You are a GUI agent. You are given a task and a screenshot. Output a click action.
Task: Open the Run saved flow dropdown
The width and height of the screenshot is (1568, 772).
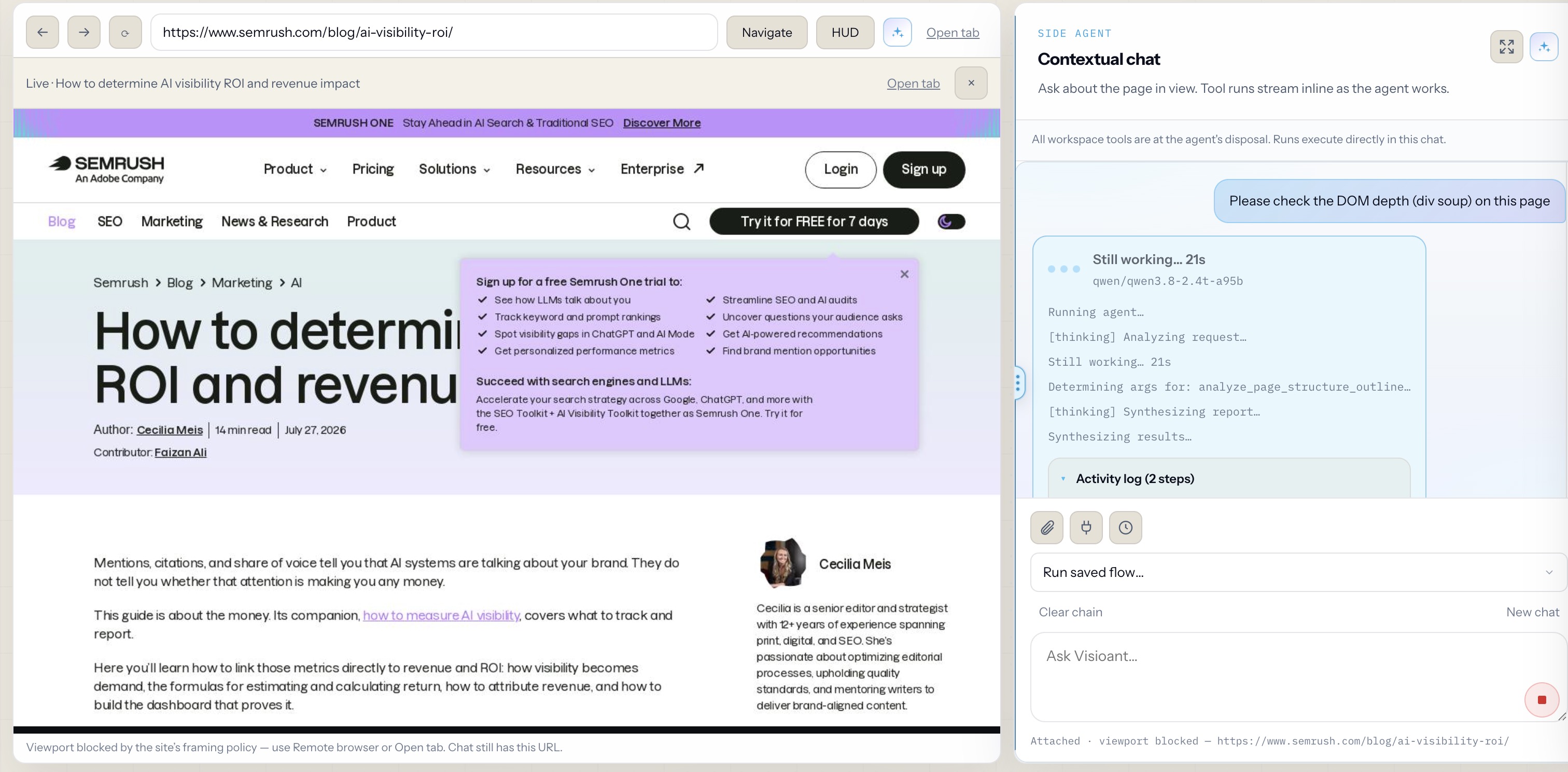tap(1298, 572)
